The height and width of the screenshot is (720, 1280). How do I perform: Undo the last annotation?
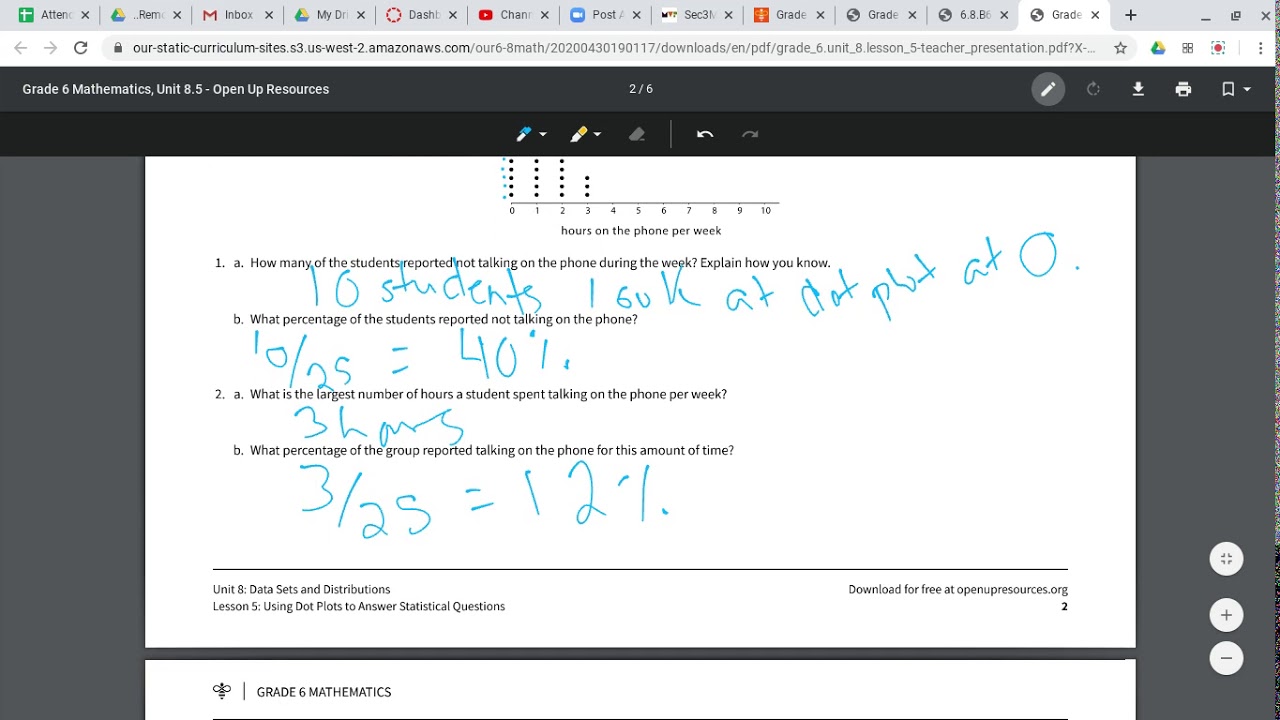pos(705,134)
